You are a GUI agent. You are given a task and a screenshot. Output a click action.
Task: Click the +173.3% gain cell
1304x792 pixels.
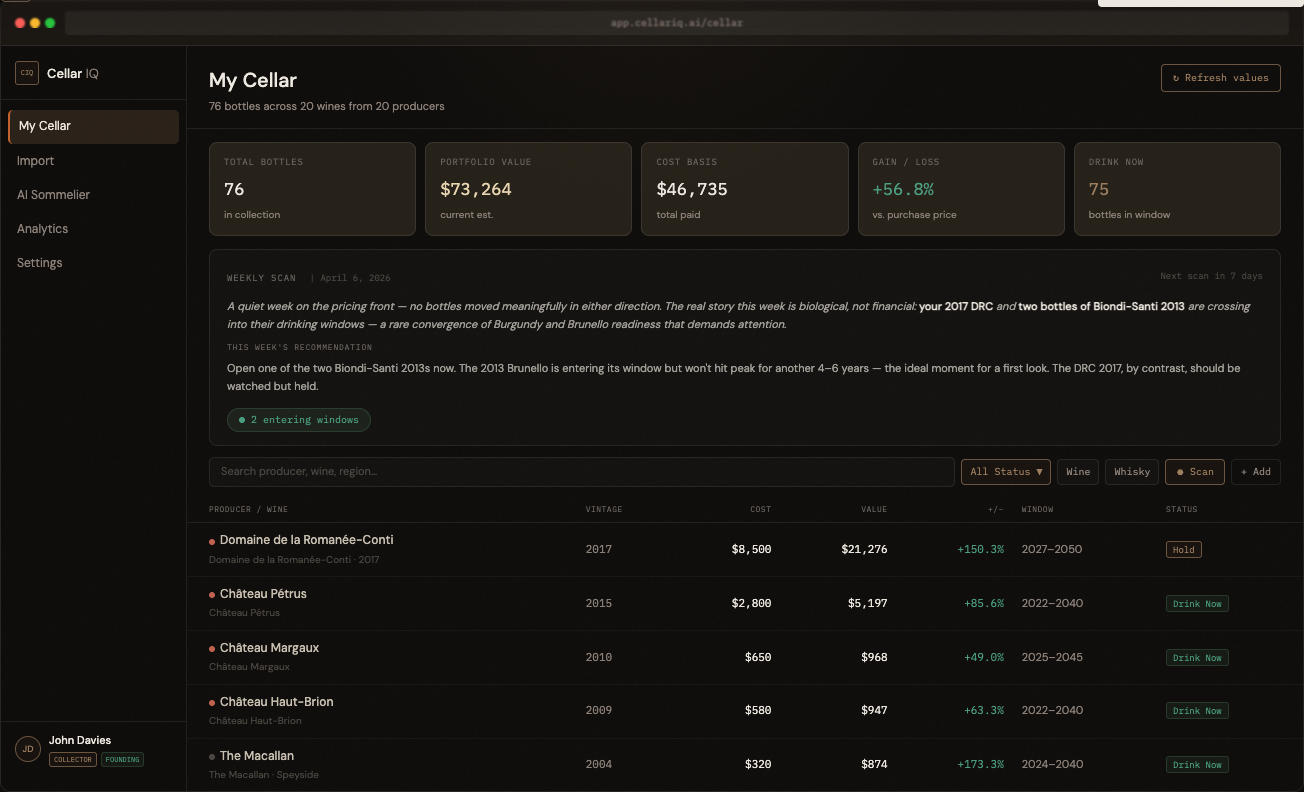click(980, 764)
